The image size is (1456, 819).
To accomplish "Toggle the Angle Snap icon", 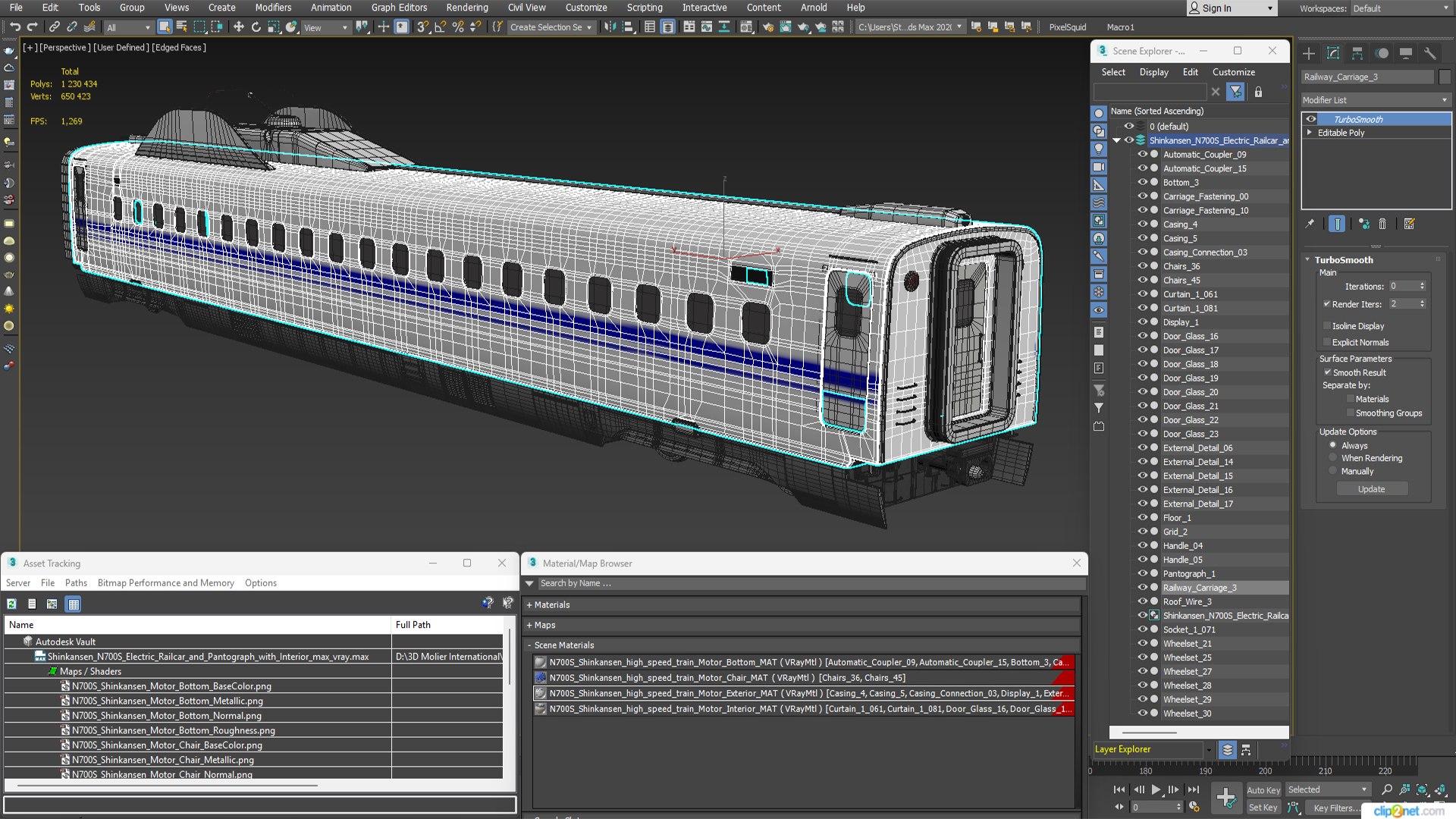I will [441, 27].
